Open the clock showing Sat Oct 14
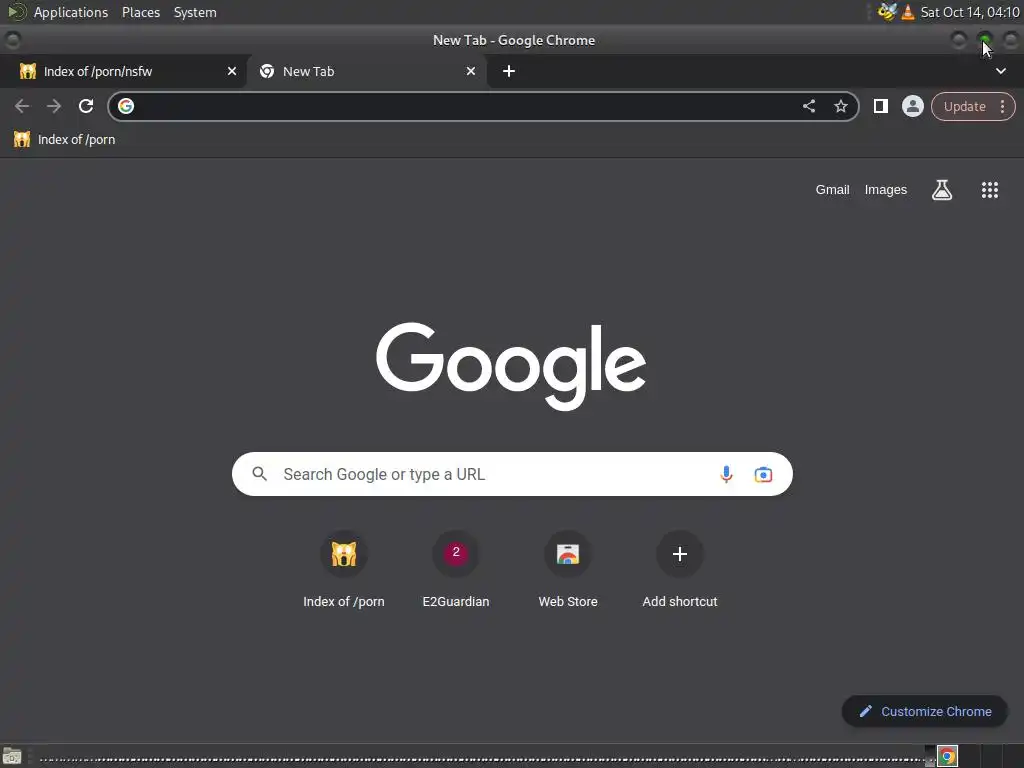1024x768 pixels. (x=970, y=12)
